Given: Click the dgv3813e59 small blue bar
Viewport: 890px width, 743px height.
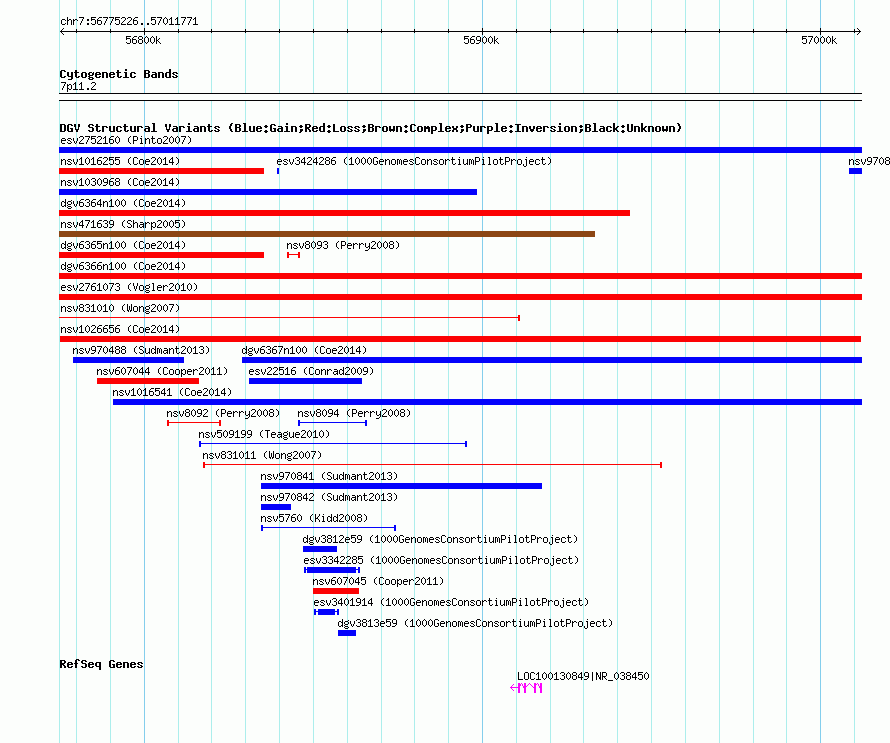Looking at the screenshot, I should pyautogui.click(x=347, y=633).
